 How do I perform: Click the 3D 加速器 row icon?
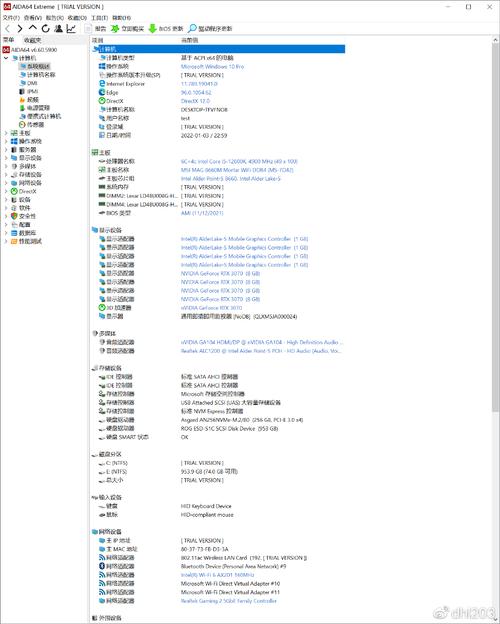102,308
